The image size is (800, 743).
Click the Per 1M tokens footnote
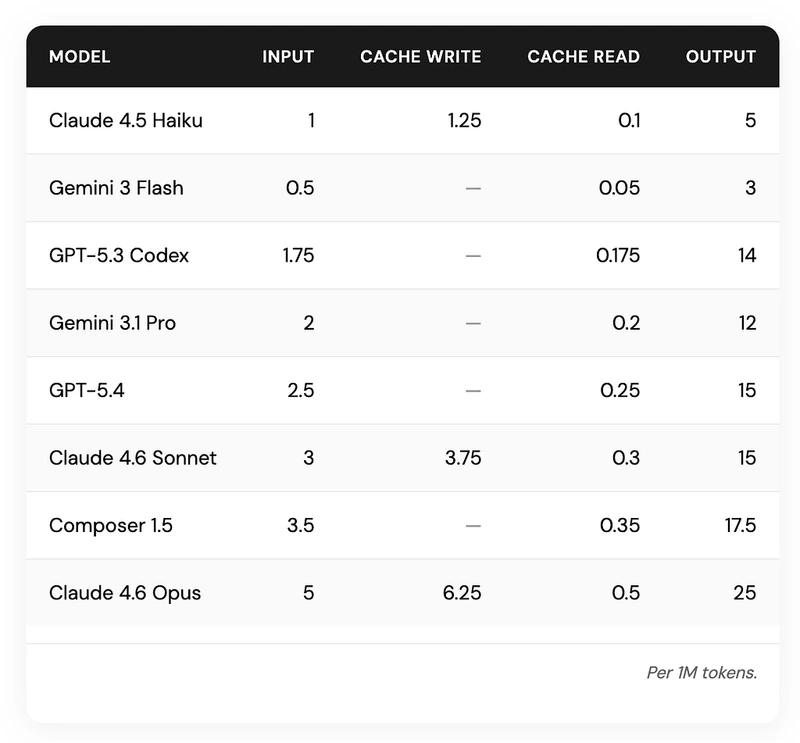pyautogui.click(x=702, y=673)
